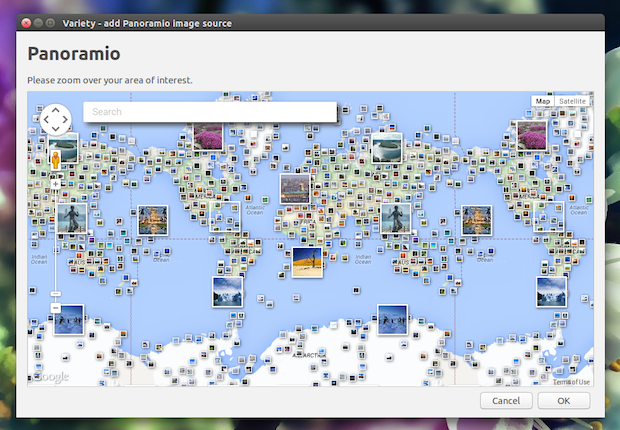The image size is (620, 430).
Task: Pan map left with the left arrow
Action: (46, 119)
